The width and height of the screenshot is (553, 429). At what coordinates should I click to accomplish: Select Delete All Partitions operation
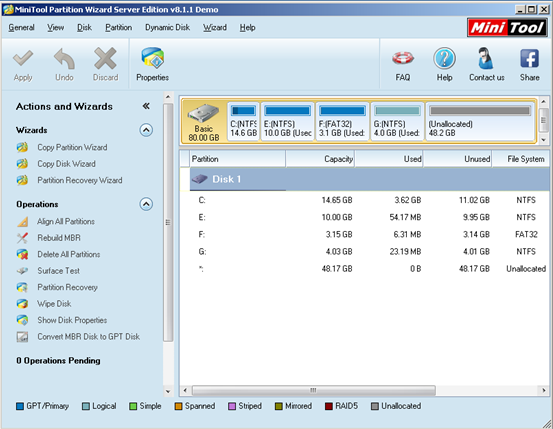[68, 254]
